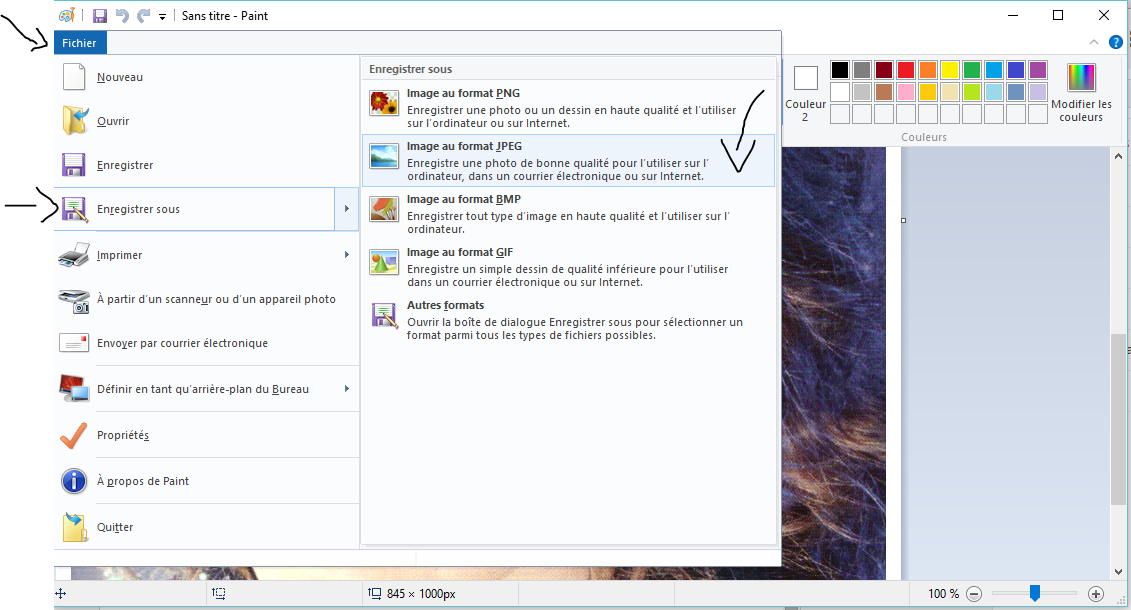Expand the Imprimer submenu arrow

347,255
